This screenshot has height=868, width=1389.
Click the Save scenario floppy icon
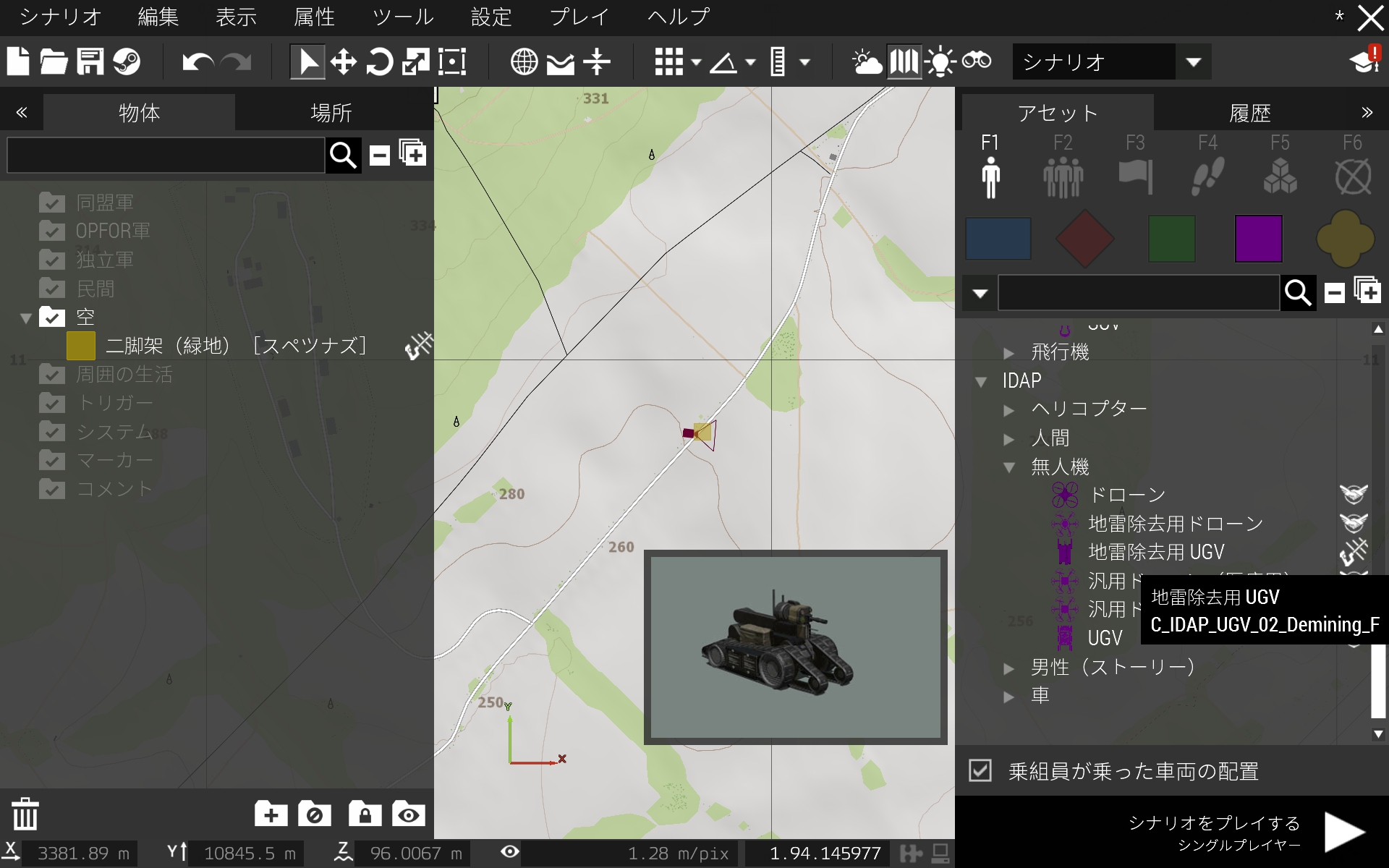(90, 61)
